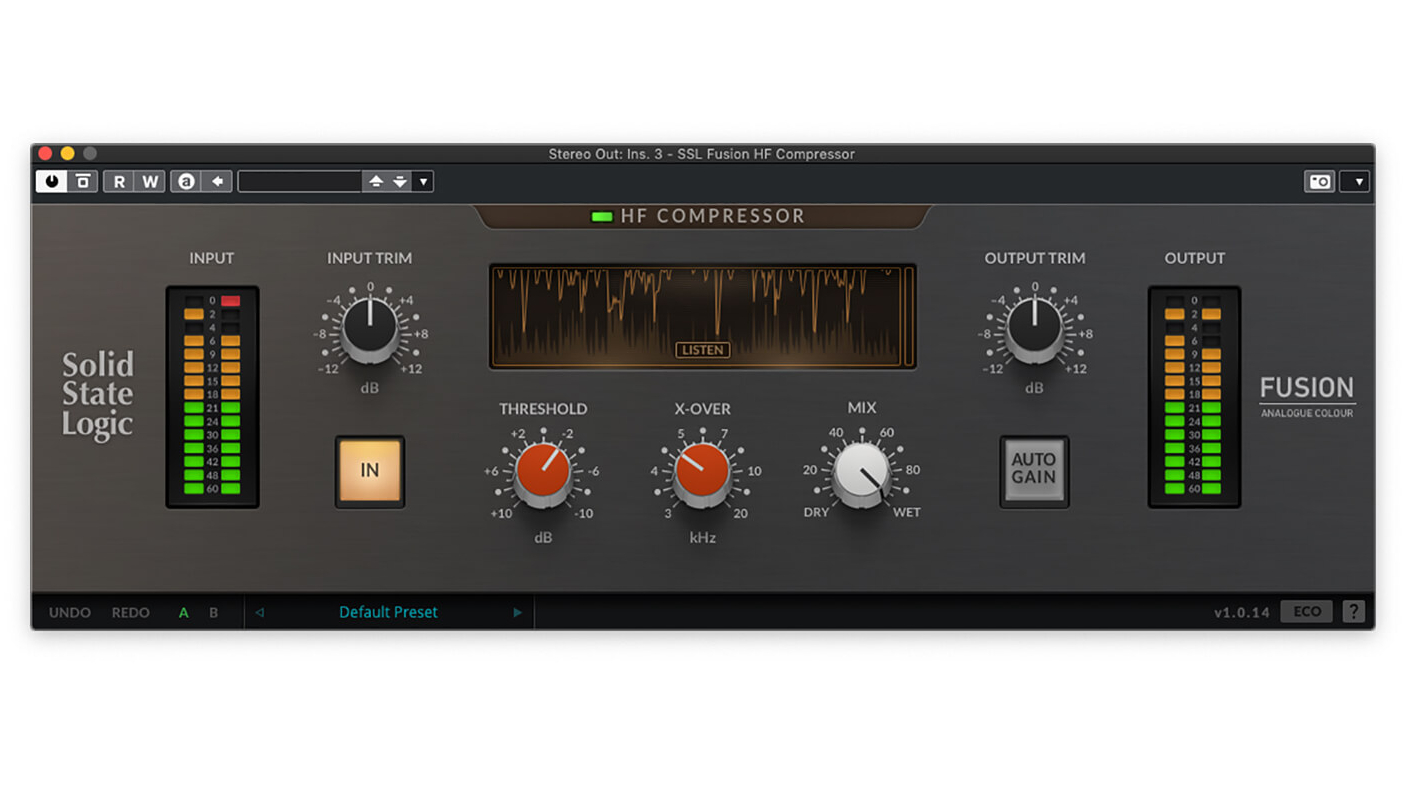Click the Fusion Analogue Colour logo
Screen dimensions: 1409x786
pyautogui.click(x=1307, y=396)
